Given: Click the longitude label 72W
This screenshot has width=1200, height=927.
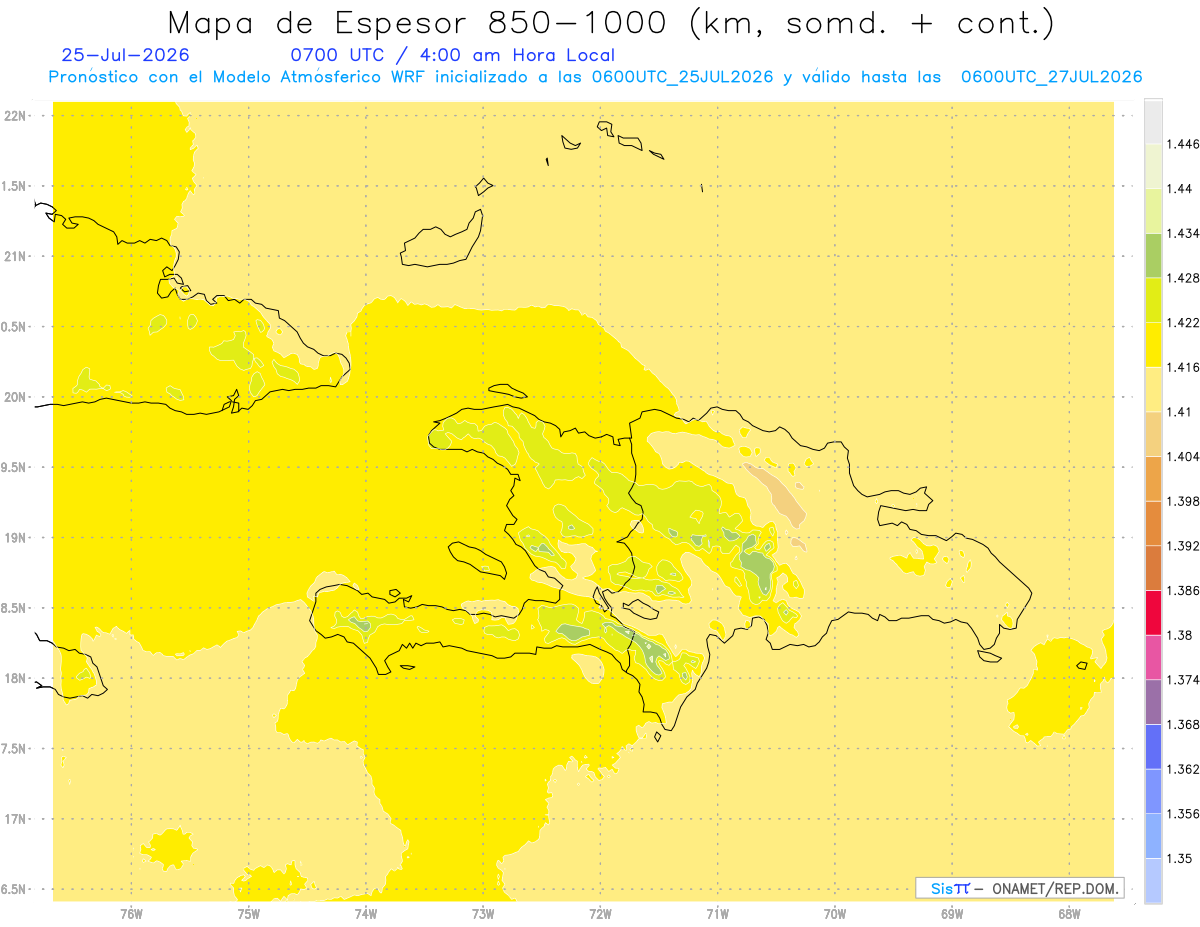Looking at the screenshot, I should (x=600, y=915).
